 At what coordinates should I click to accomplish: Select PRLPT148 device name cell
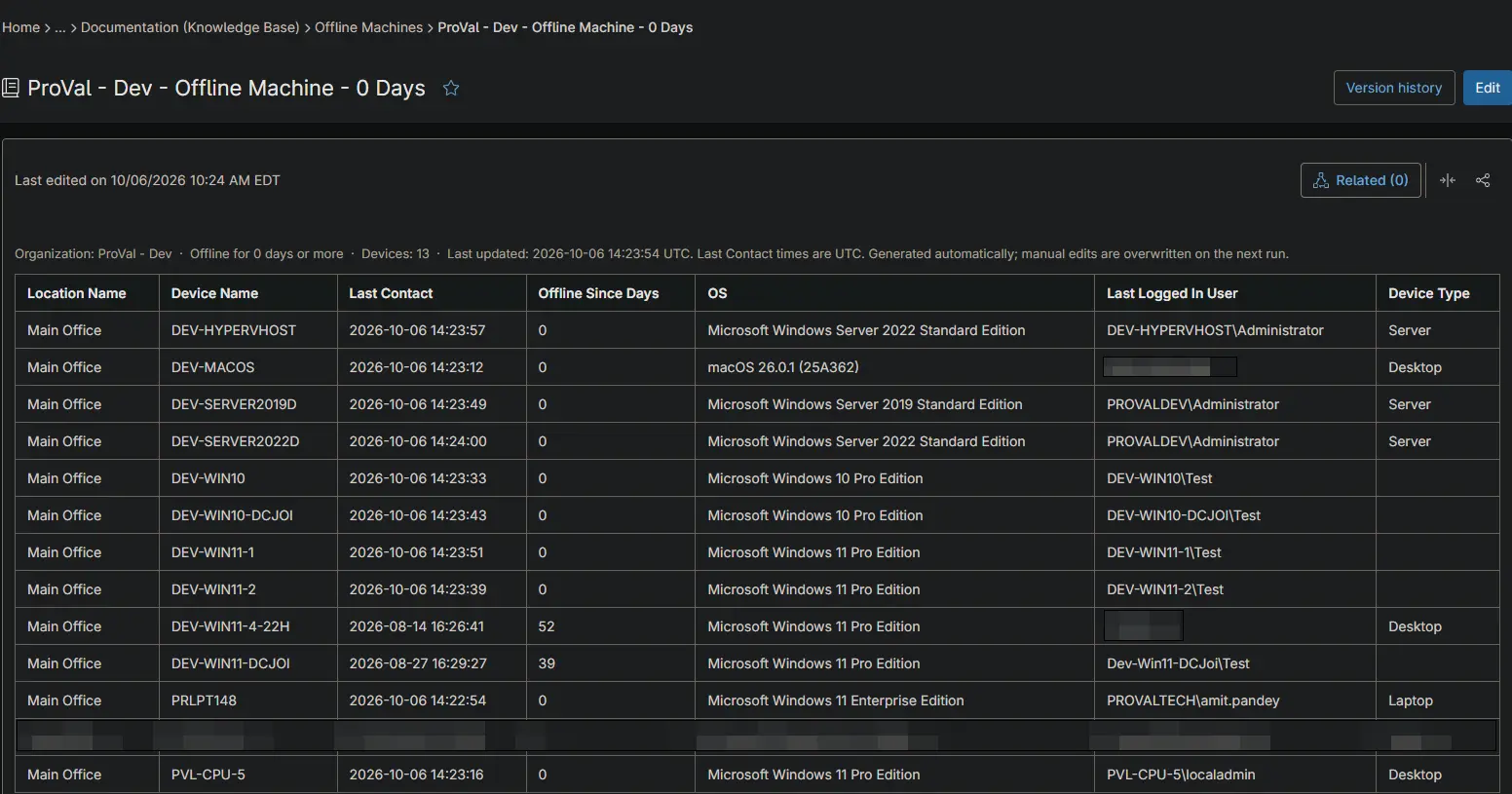pyautogui.click(x=248, y=700)
